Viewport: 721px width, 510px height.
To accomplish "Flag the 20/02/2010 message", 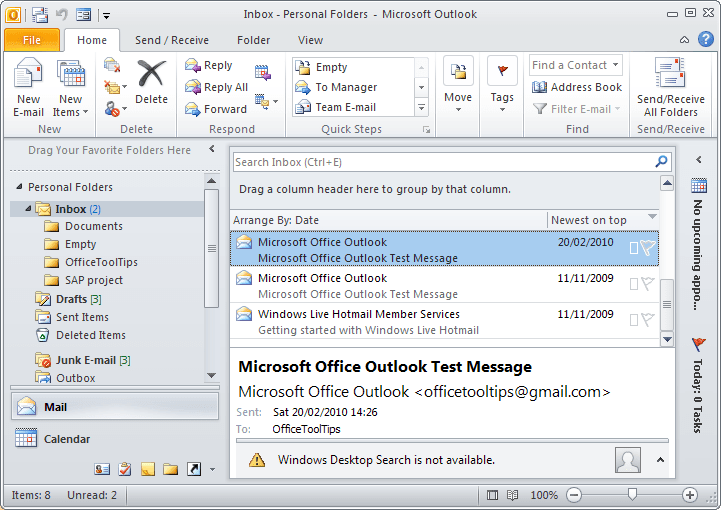I will [648, 248].
